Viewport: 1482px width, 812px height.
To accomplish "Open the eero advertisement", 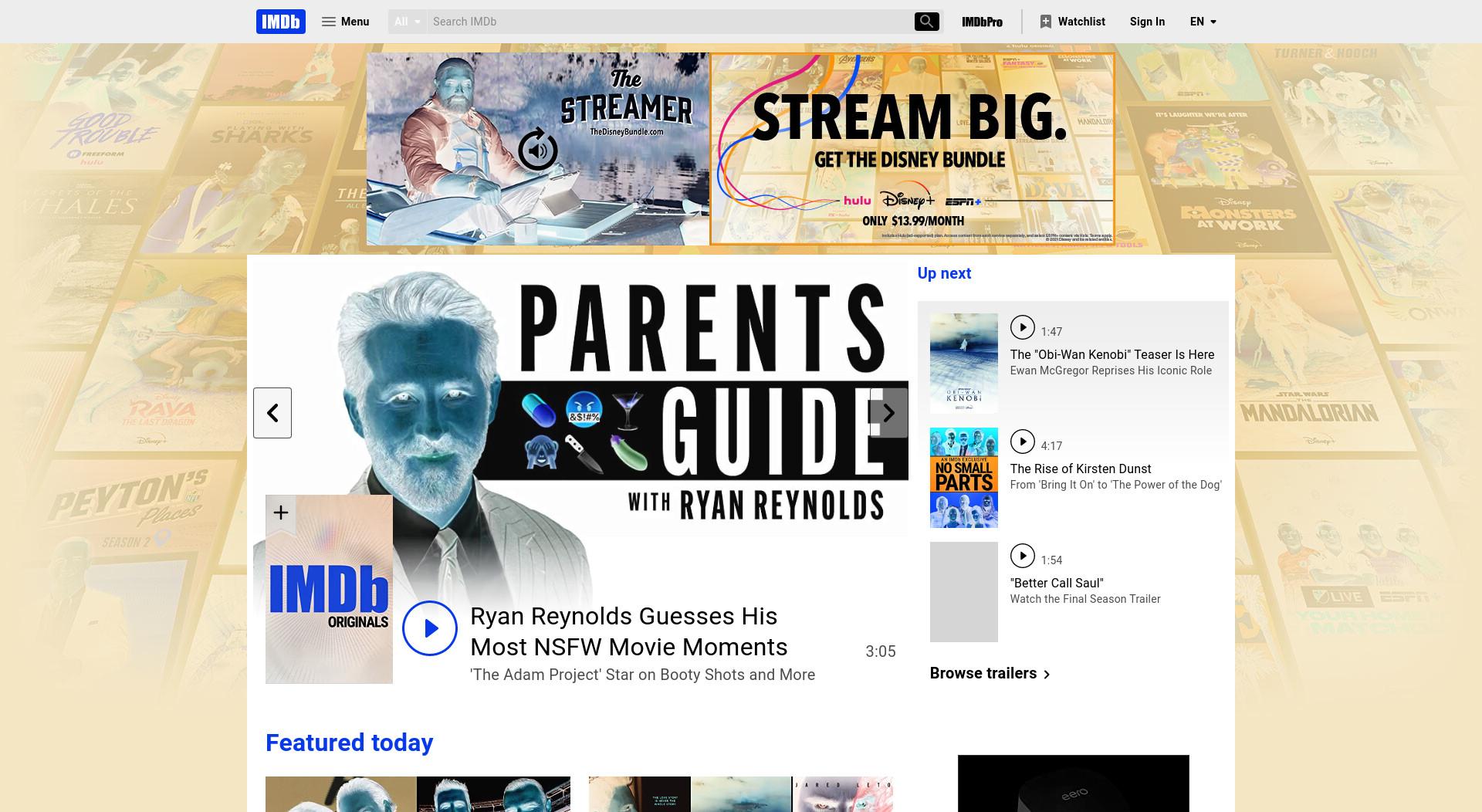I will [x=1073, y=783].
